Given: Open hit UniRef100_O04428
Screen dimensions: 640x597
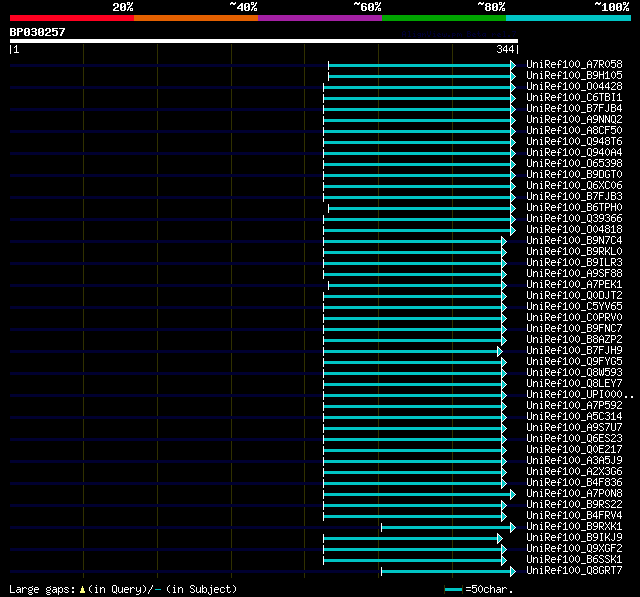Looking at the screenshot, I should point(574,87).
